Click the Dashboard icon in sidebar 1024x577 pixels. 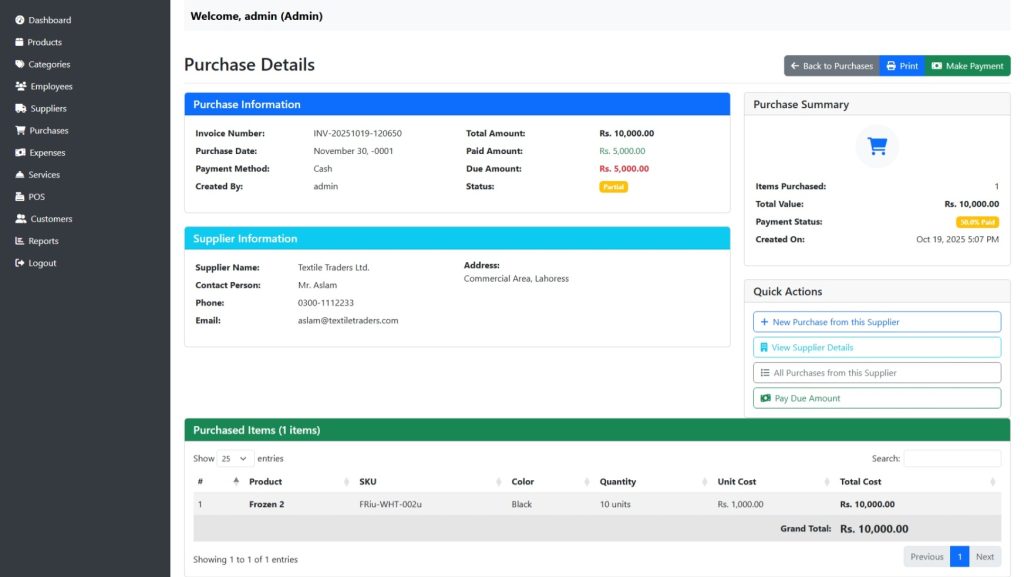[20, 20]
